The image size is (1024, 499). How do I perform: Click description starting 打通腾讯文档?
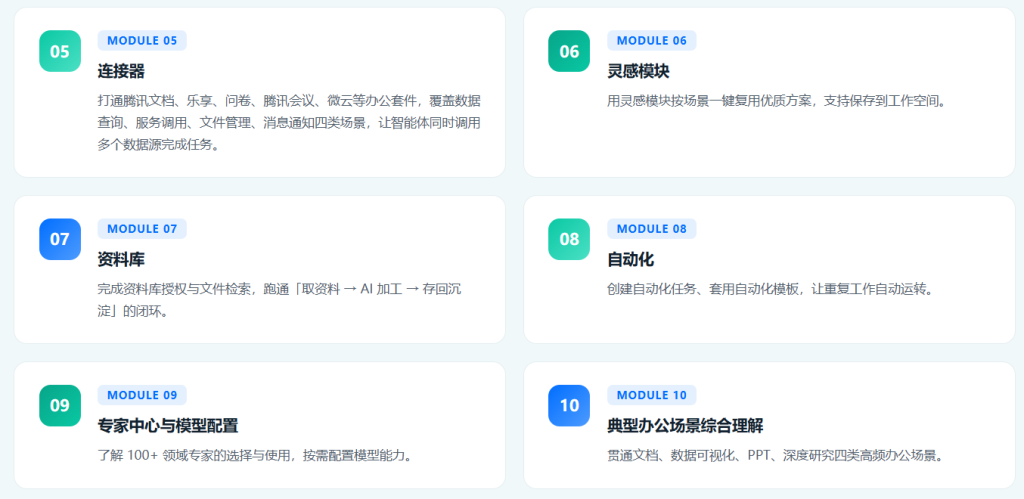290,123
